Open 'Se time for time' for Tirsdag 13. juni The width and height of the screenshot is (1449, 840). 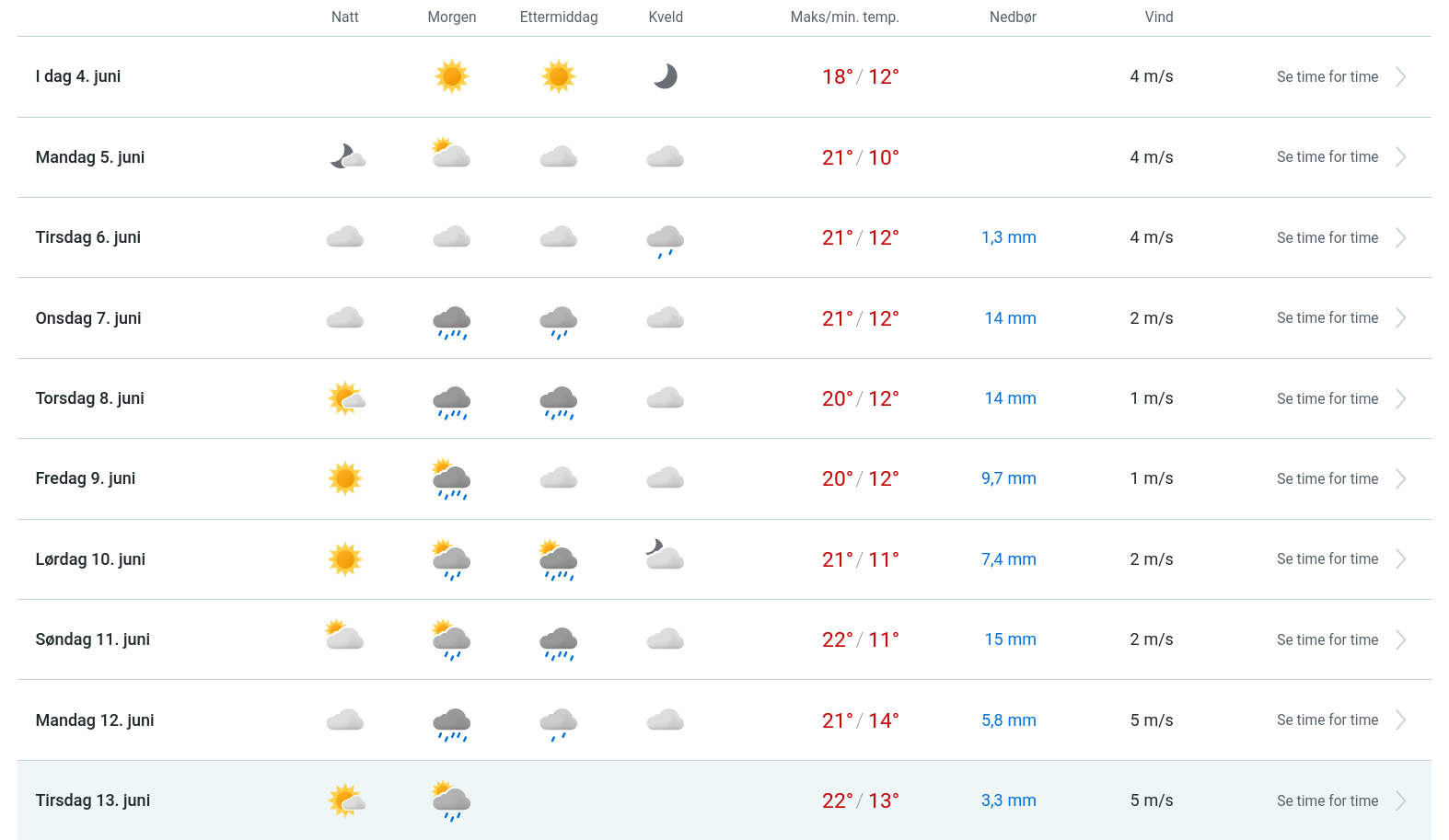tap(1327, 801)
